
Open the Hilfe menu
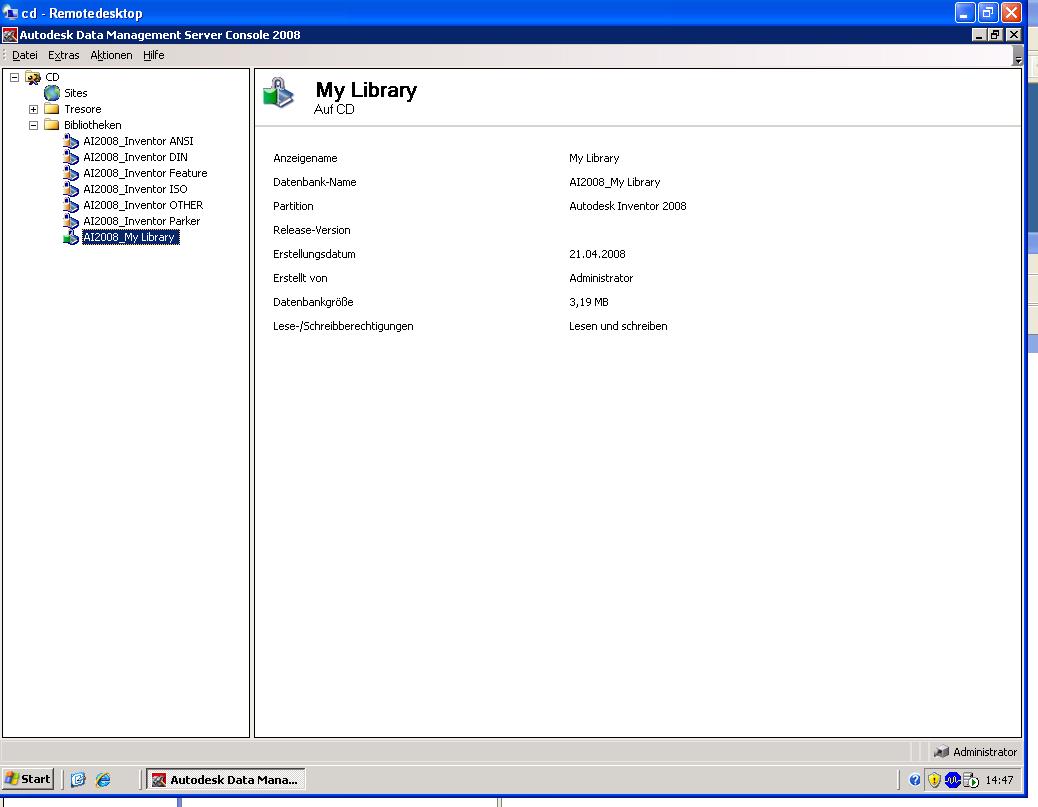tap(154, 55)
